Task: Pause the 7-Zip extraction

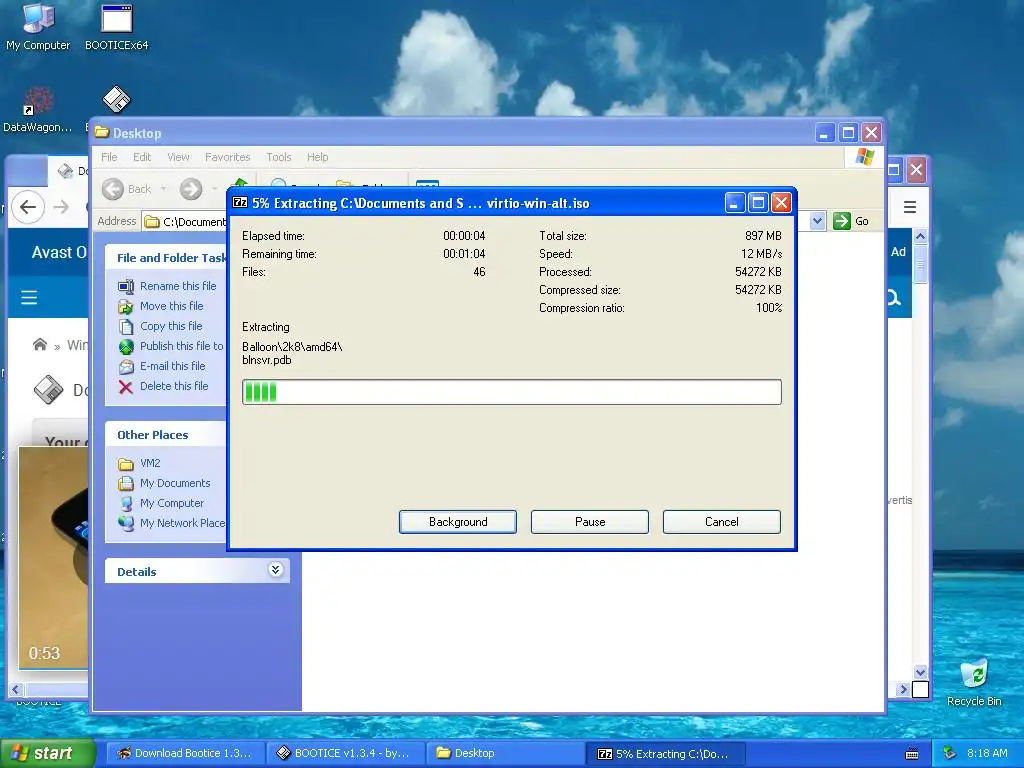Action: tap(590, 522)
